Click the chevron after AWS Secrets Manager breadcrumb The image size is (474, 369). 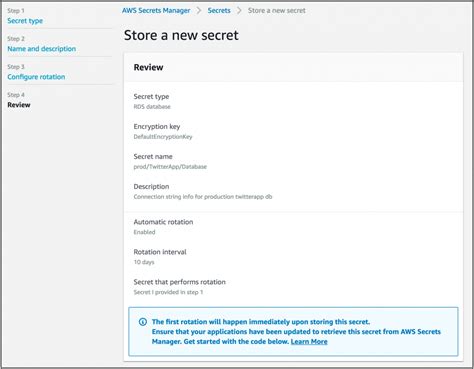[199, 11]
